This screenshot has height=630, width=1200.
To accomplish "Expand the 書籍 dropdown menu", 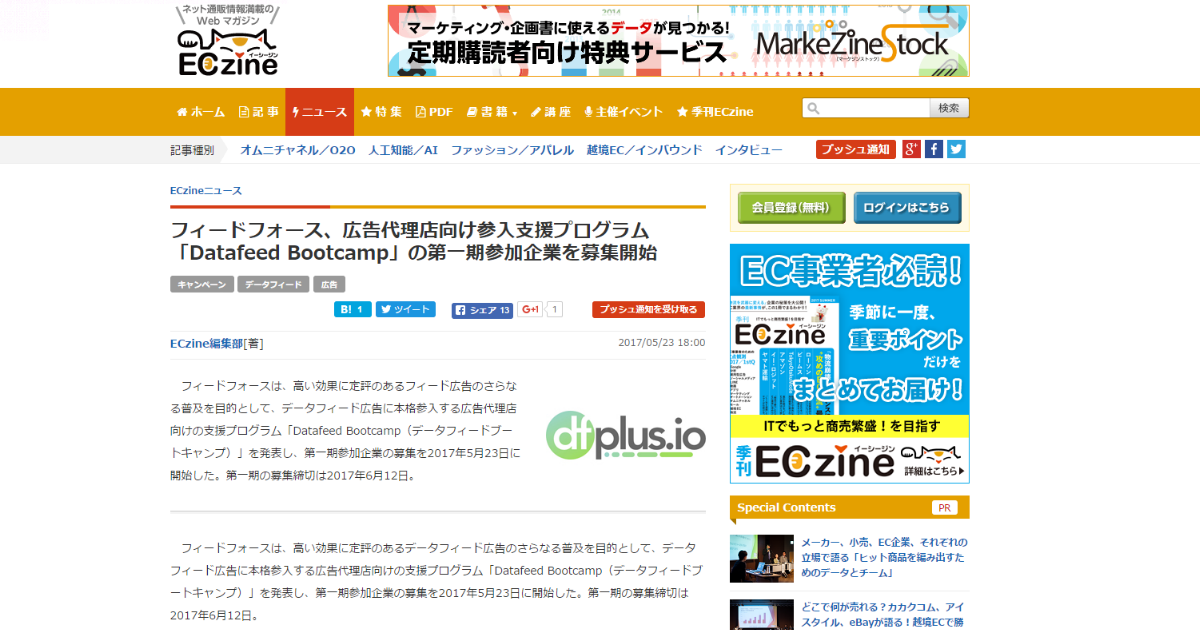I will tap(491, 112).
